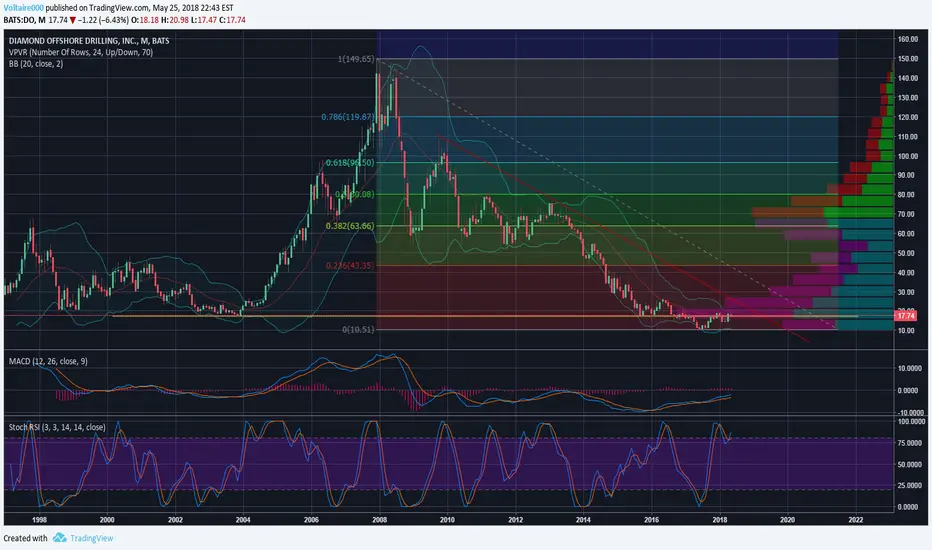
Task: Click the 2008 label on time axis
Action: pos(379,519)
